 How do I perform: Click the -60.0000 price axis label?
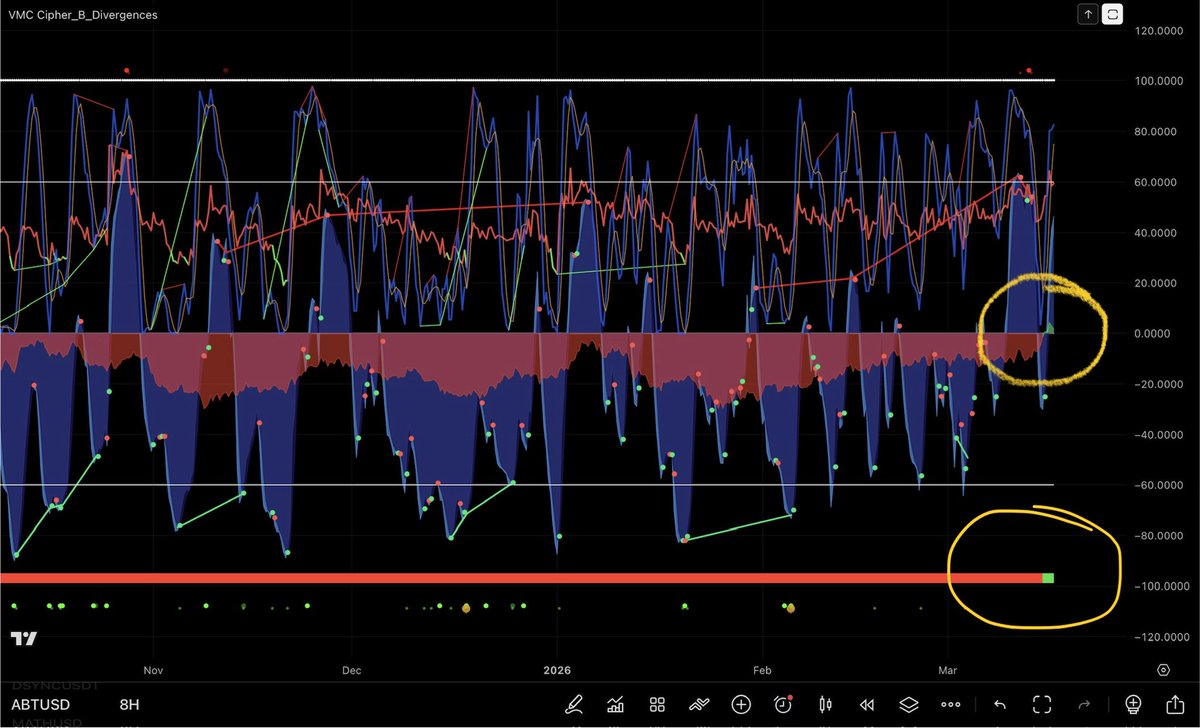click(x=1160, y=486)
